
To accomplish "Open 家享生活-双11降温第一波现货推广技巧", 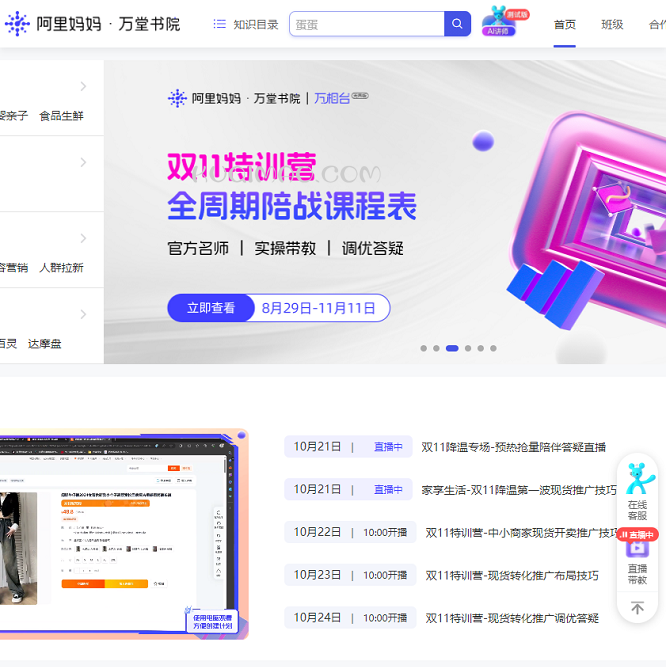I will pyautogui.click(x=519, y=490).
